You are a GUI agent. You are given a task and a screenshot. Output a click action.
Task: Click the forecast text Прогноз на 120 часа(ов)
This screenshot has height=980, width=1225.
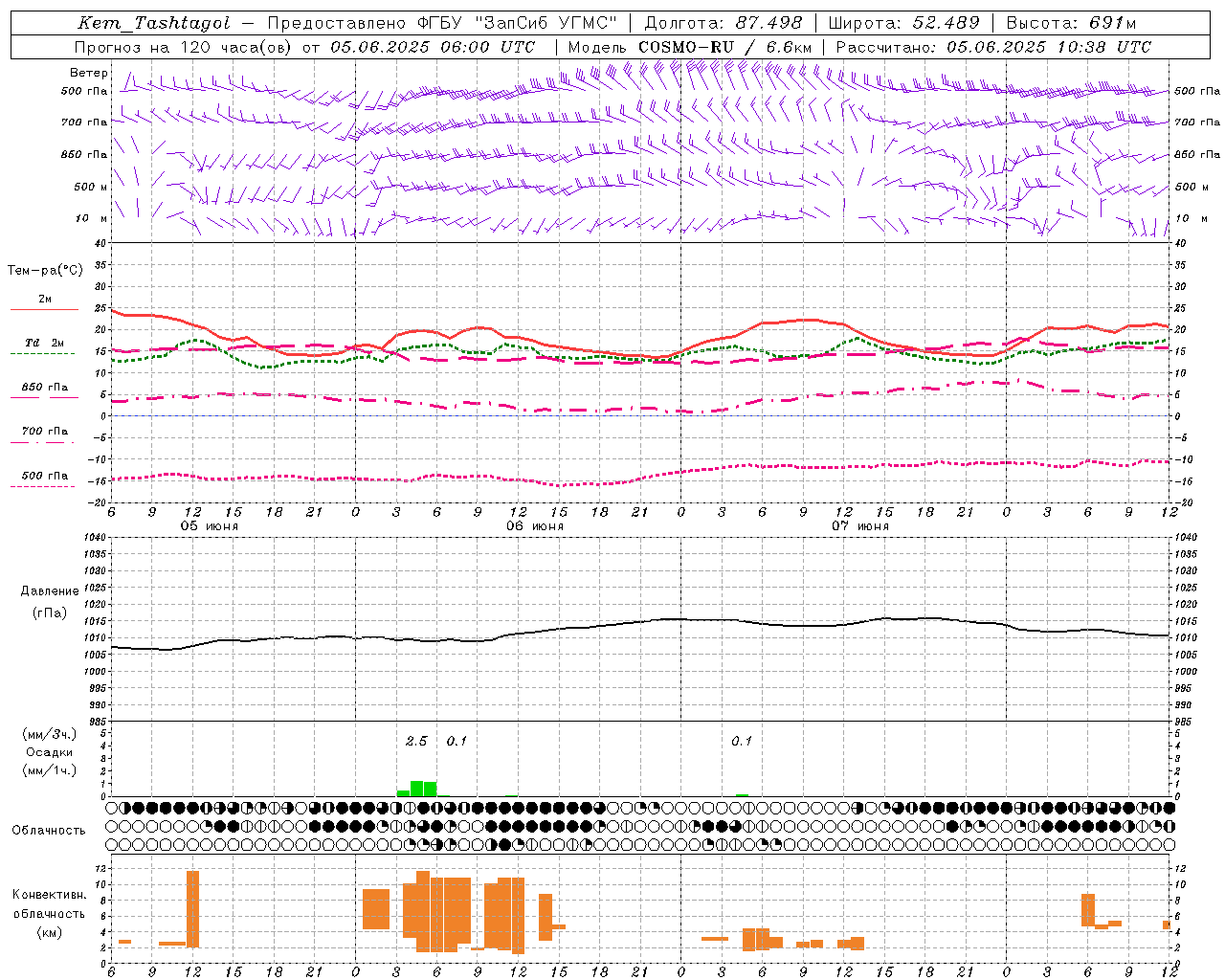pos(184,47)
